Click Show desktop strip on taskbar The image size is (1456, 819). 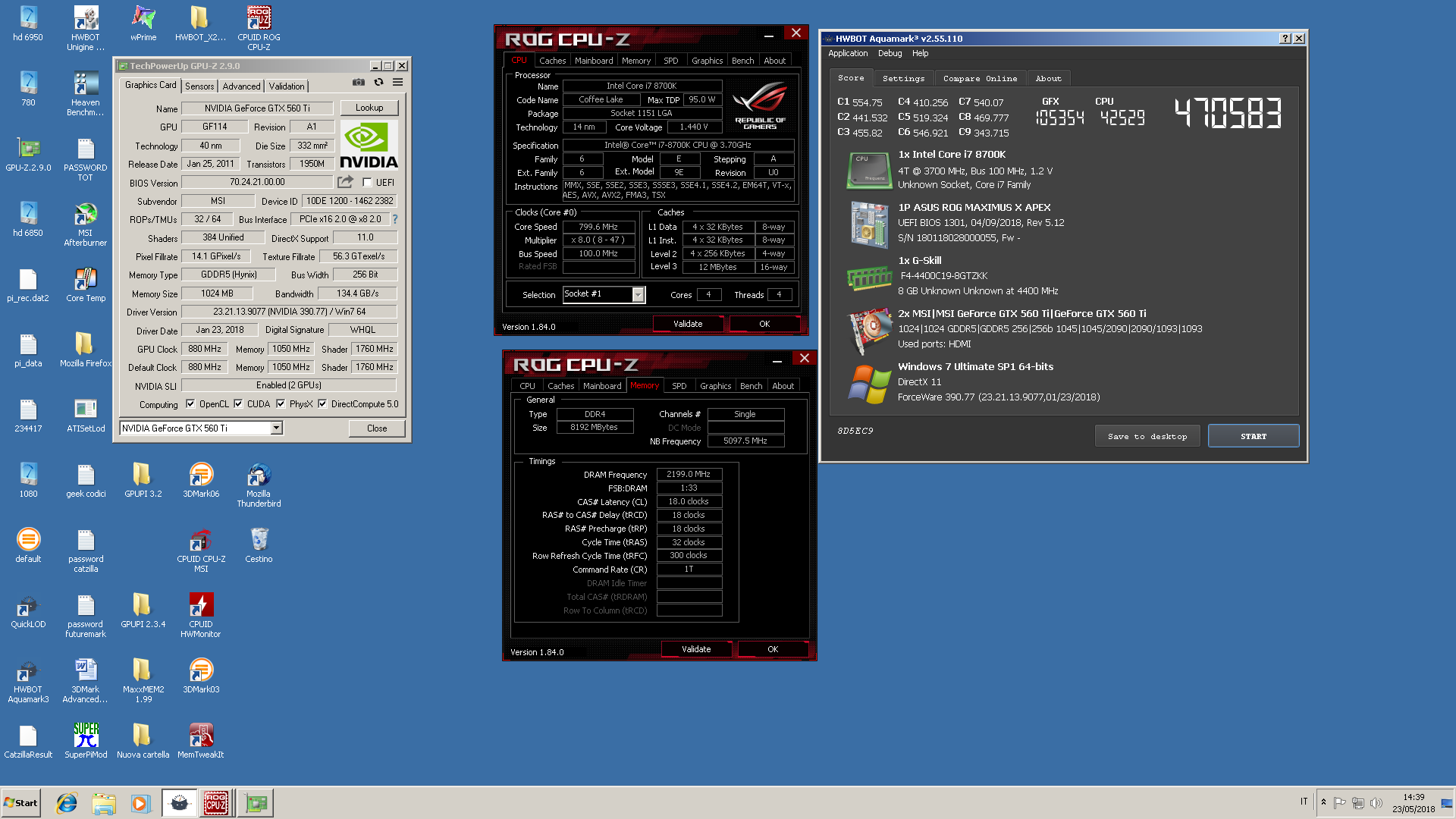pyautogui.click(x=1447, y=803)
